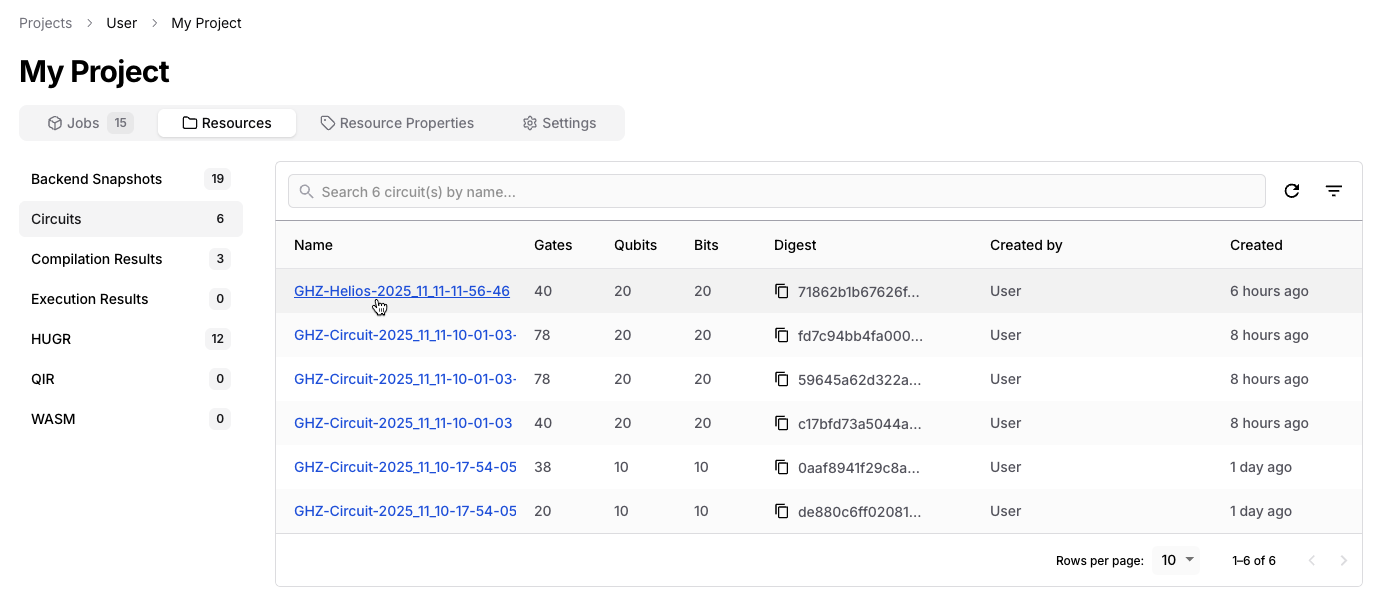
Task: Click the refresh circuits list icon
Action: tap(1291, 191)
